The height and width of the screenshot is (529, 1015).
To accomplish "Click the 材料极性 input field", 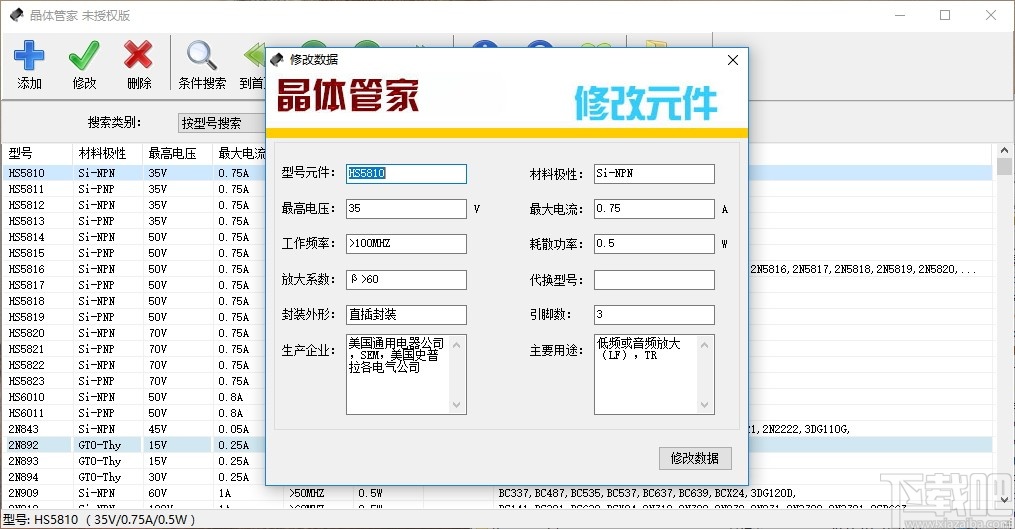I will (654, 174).
